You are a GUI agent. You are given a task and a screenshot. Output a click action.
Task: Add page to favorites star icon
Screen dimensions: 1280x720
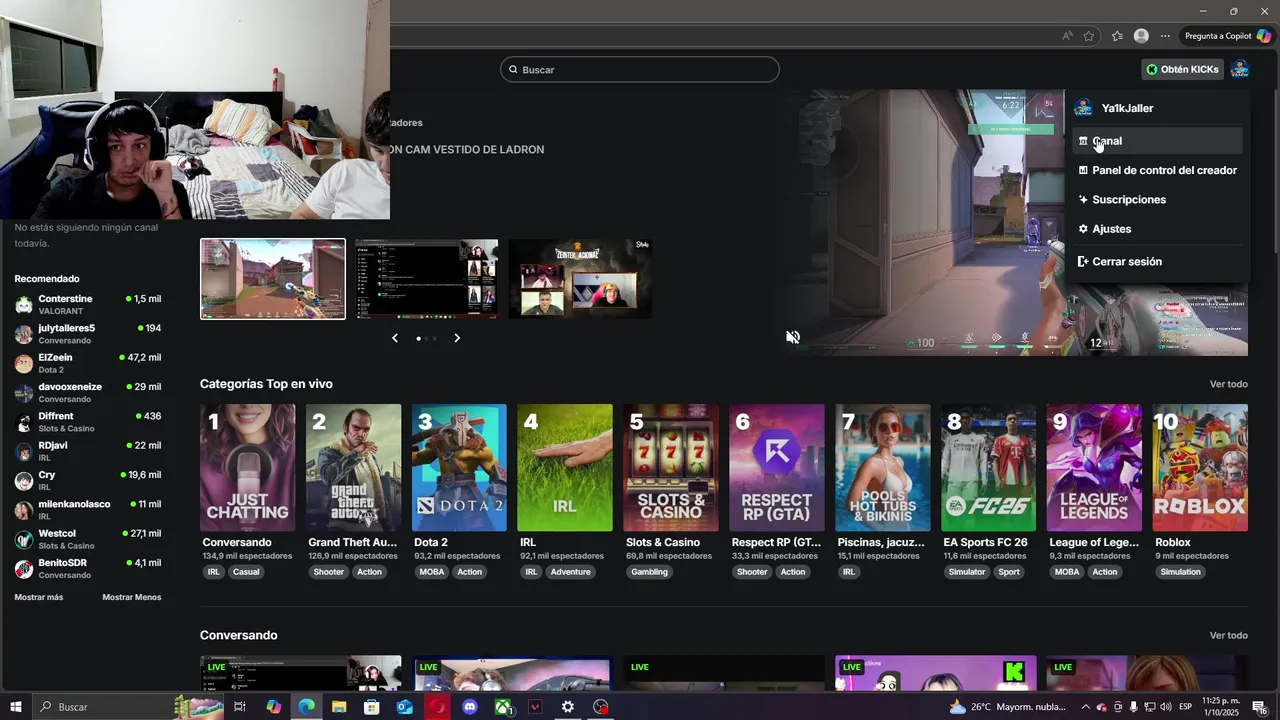[x=1089, y=36]
